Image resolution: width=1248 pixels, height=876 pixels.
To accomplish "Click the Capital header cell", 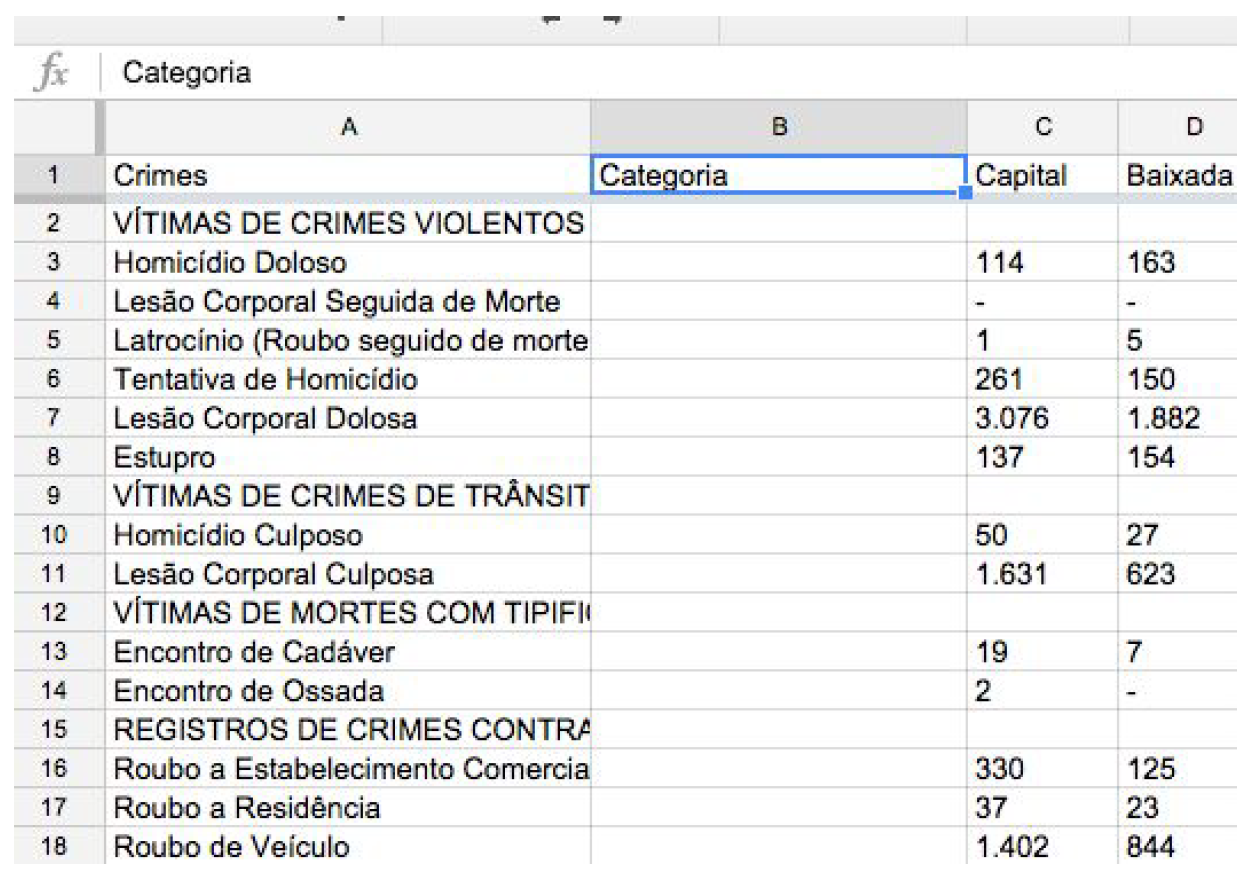I will click(1040, 176).
